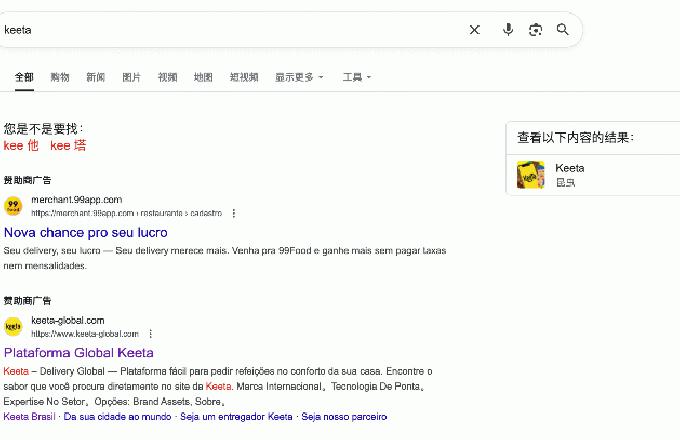Image resolution: width=680 pixels, height=440 pixels.
Task: Clear the search query with the X icon
Action: point(475,29)
